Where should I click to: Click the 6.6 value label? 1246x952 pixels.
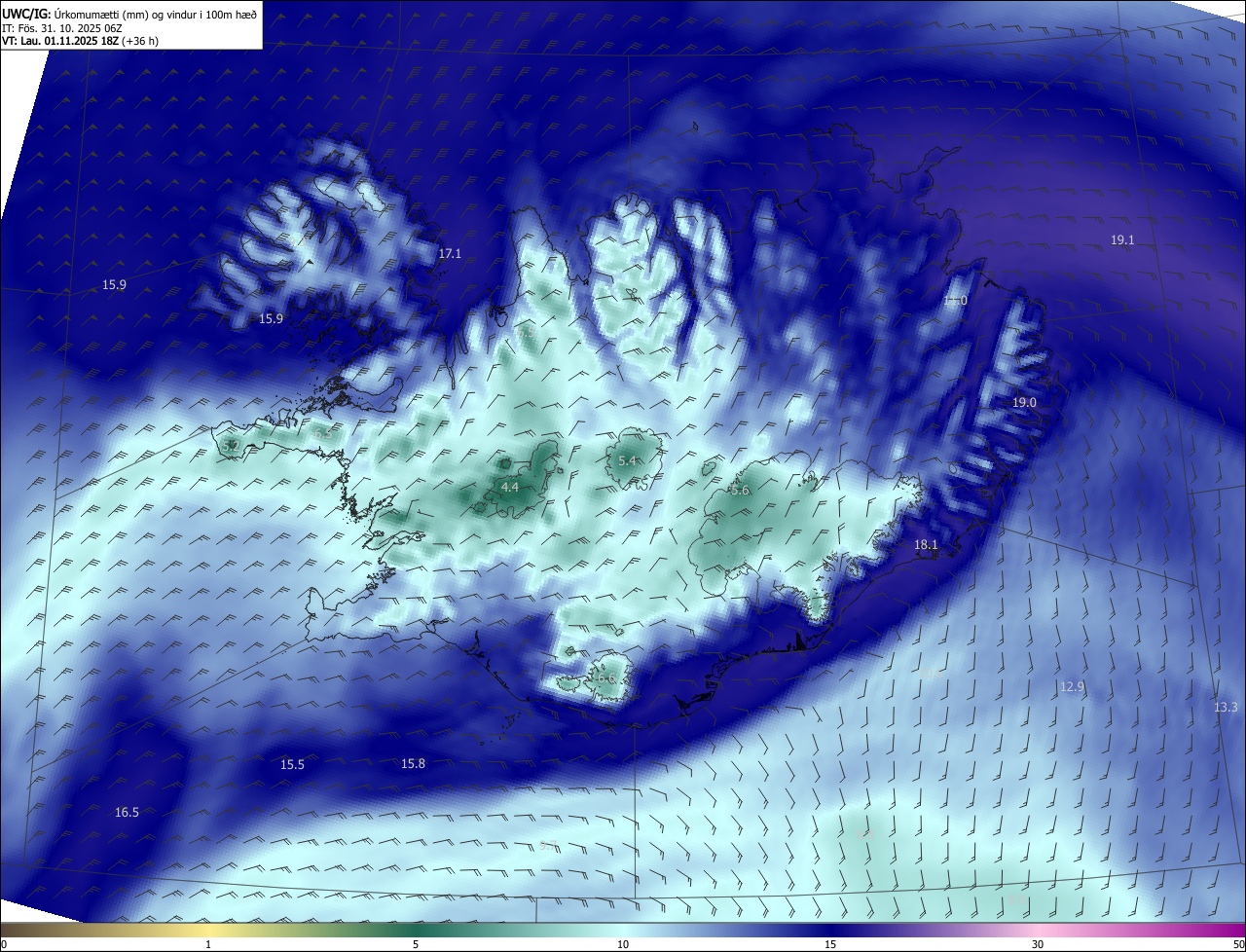pos(606,678)
